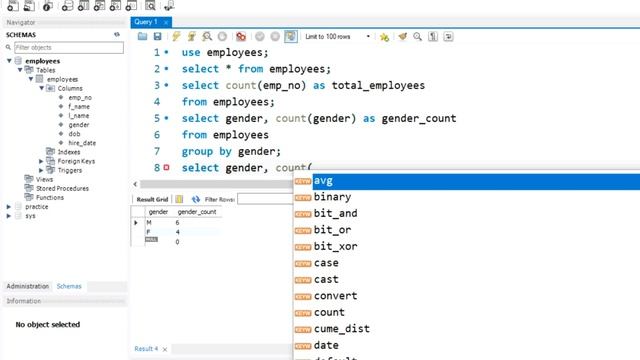Select the emp_no column in tree
Image resolution: width=640 pixels, height=360 pixels.
click(x=80, y=98)
